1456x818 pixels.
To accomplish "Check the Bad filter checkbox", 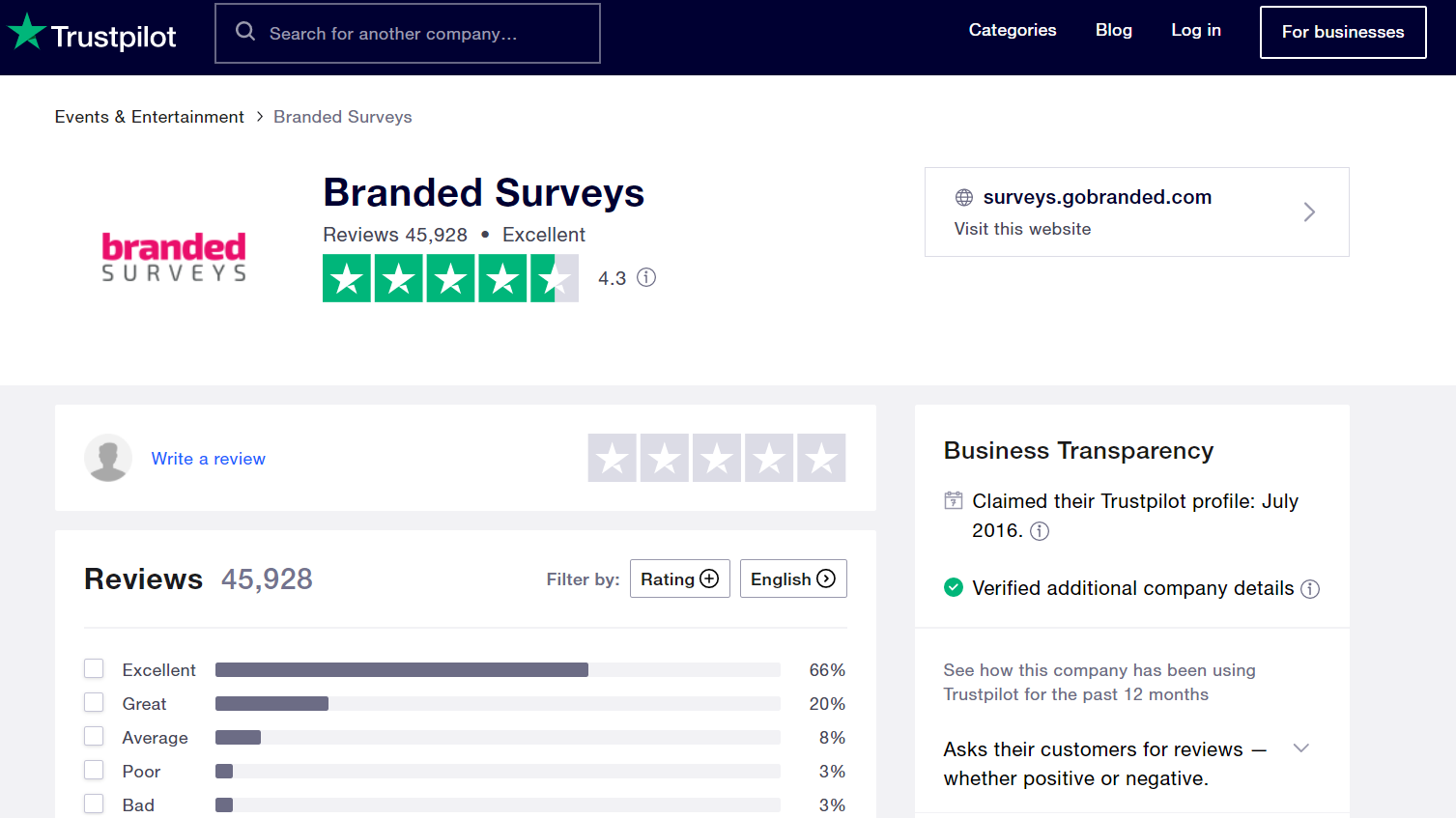I will pos(94,804).
